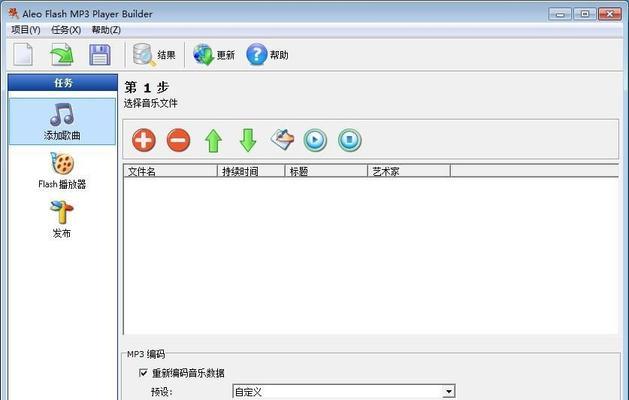Sort by 艺术家 column header
The height and width of the screenshot is (400, 629).
[409, 171]
